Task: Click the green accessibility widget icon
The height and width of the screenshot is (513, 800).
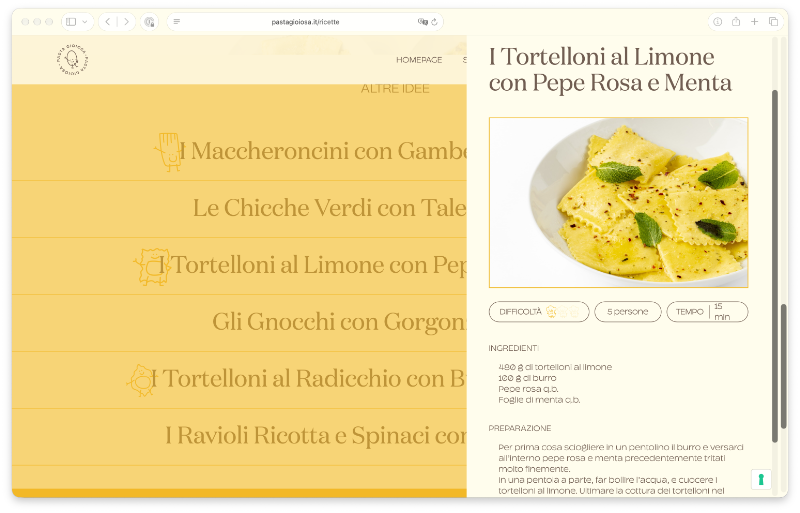Action: pyautogui.click(x=761, y=479)
